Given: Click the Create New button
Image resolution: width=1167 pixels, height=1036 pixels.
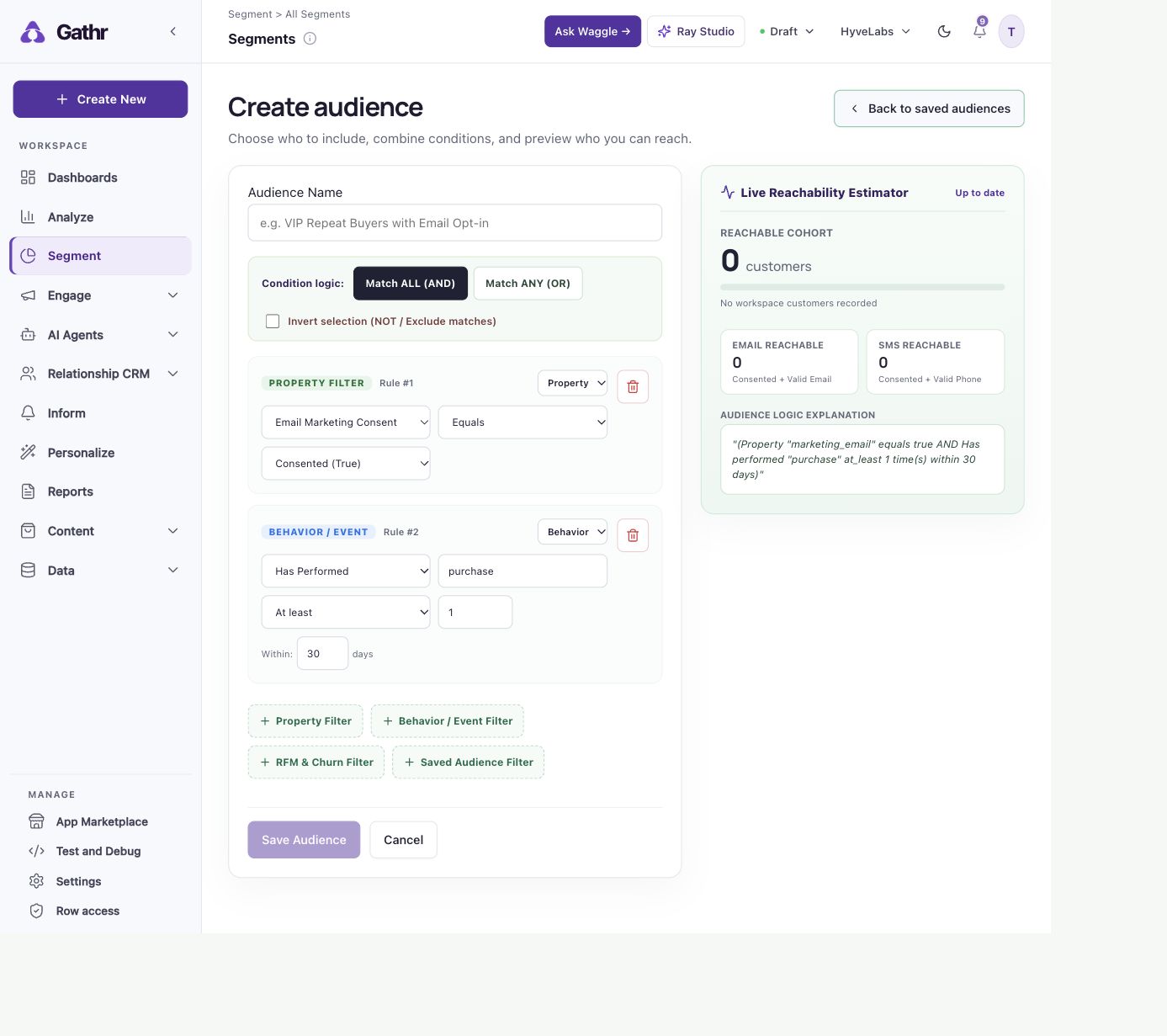Looking at the screenshot, I should tap(100, 99).
